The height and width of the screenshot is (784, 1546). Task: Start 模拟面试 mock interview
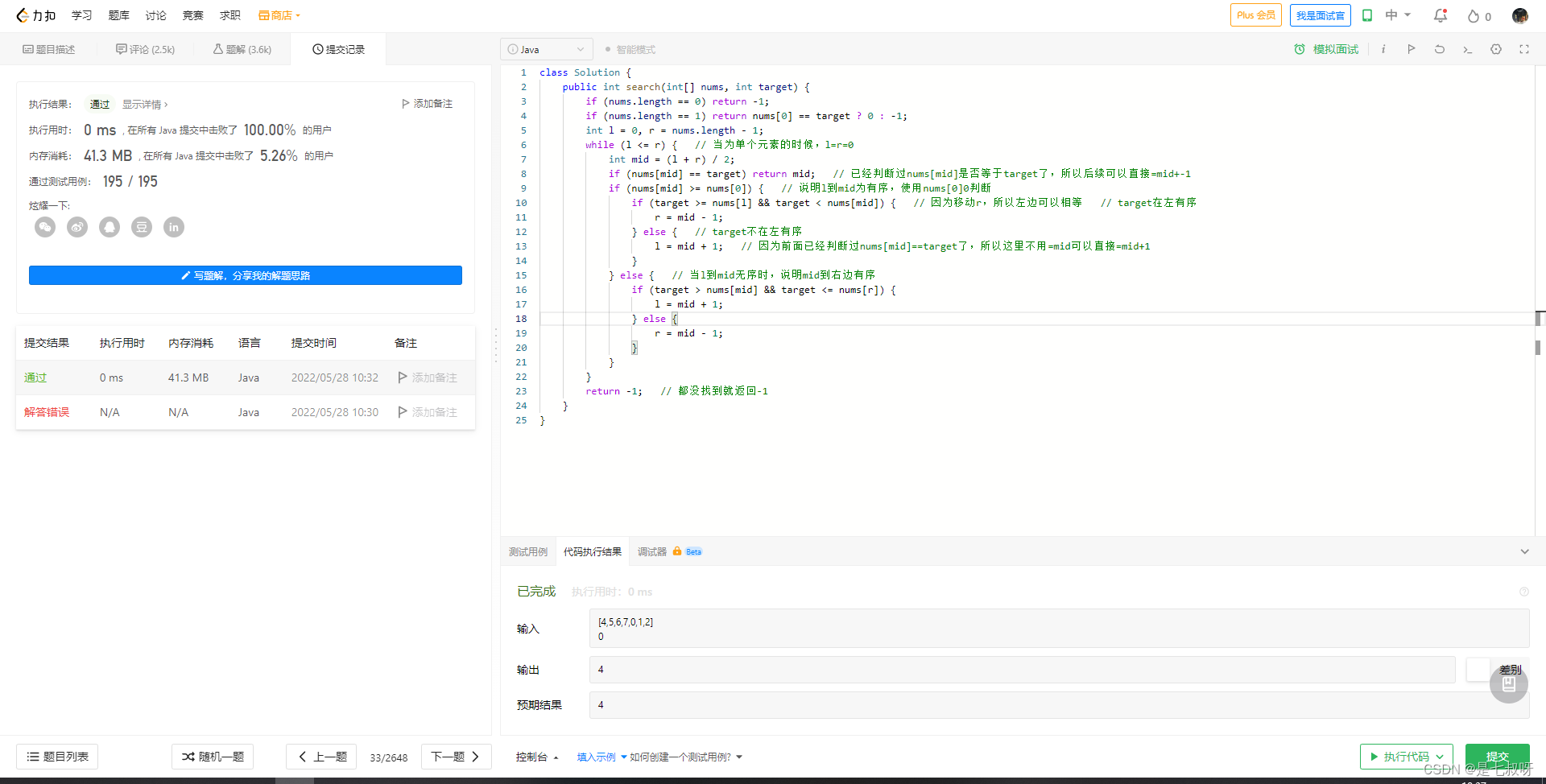(x=1326, y=49)
